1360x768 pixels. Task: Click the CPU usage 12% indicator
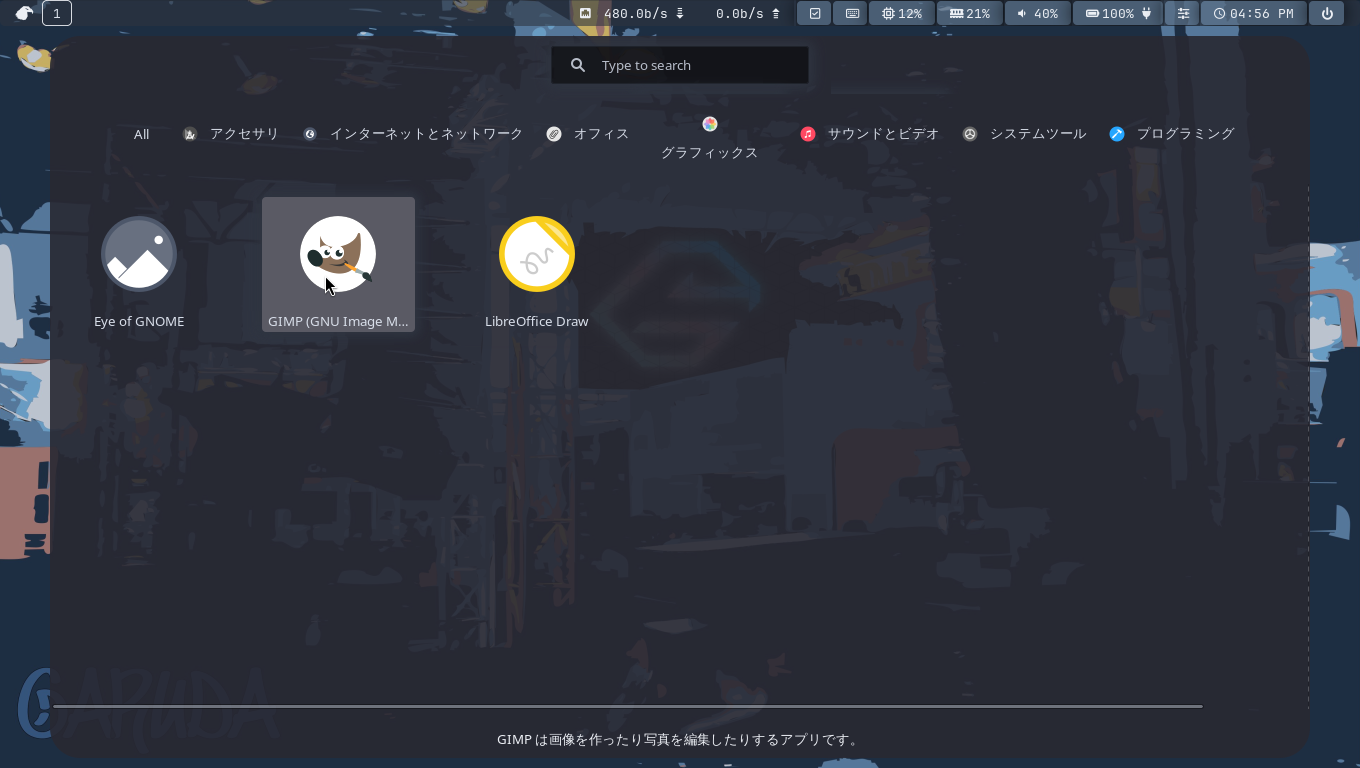point(902,13)
